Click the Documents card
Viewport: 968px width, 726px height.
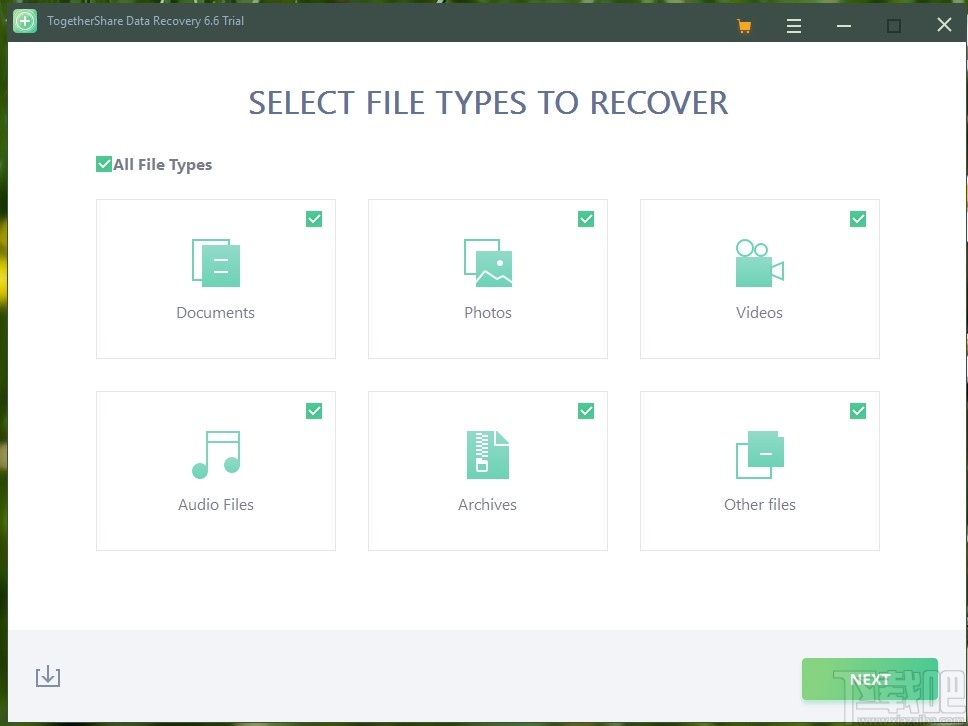pos(215,278)
